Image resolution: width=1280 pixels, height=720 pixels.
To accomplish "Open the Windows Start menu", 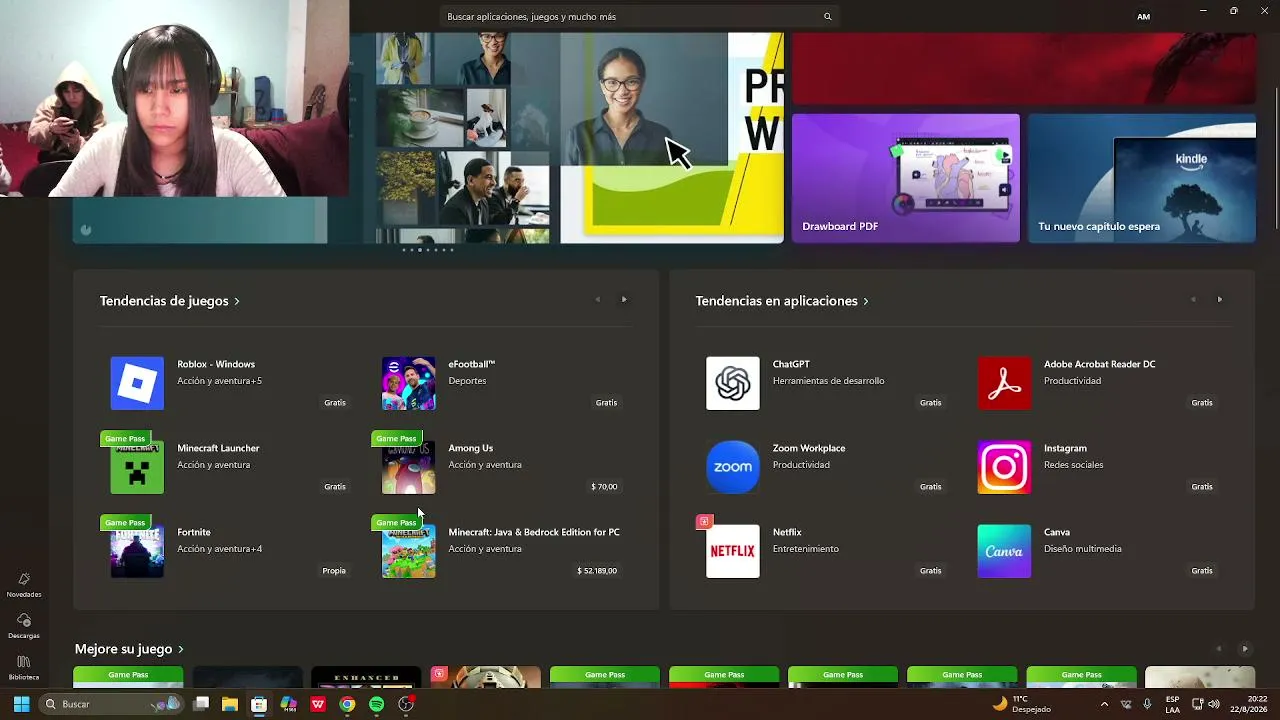I will click(x=21, y=704).
